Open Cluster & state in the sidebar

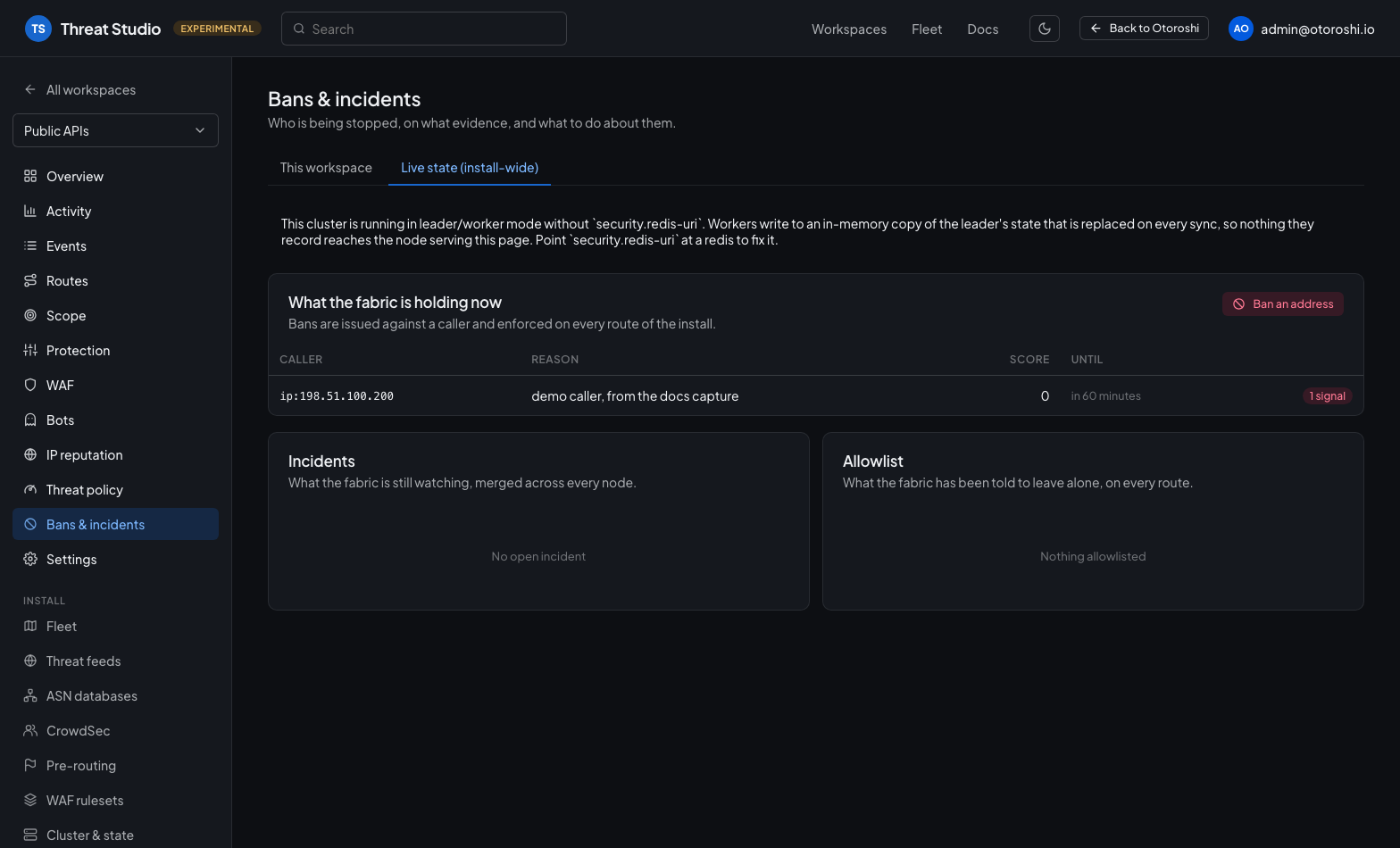tap(115, 835)
